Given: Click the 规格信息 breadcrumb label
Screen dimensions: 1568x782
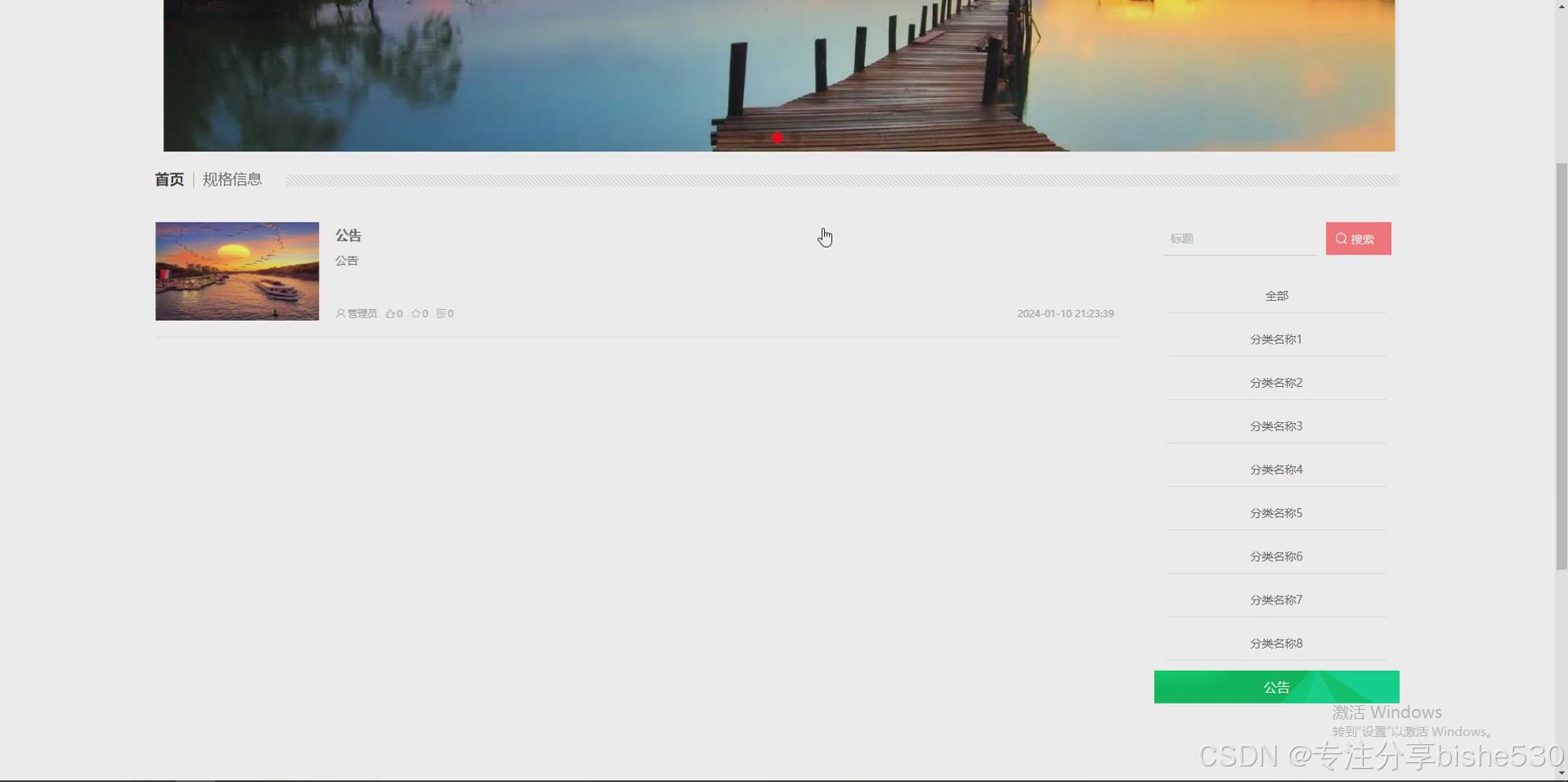Looking at the screenshot, I should click(232, 180).
